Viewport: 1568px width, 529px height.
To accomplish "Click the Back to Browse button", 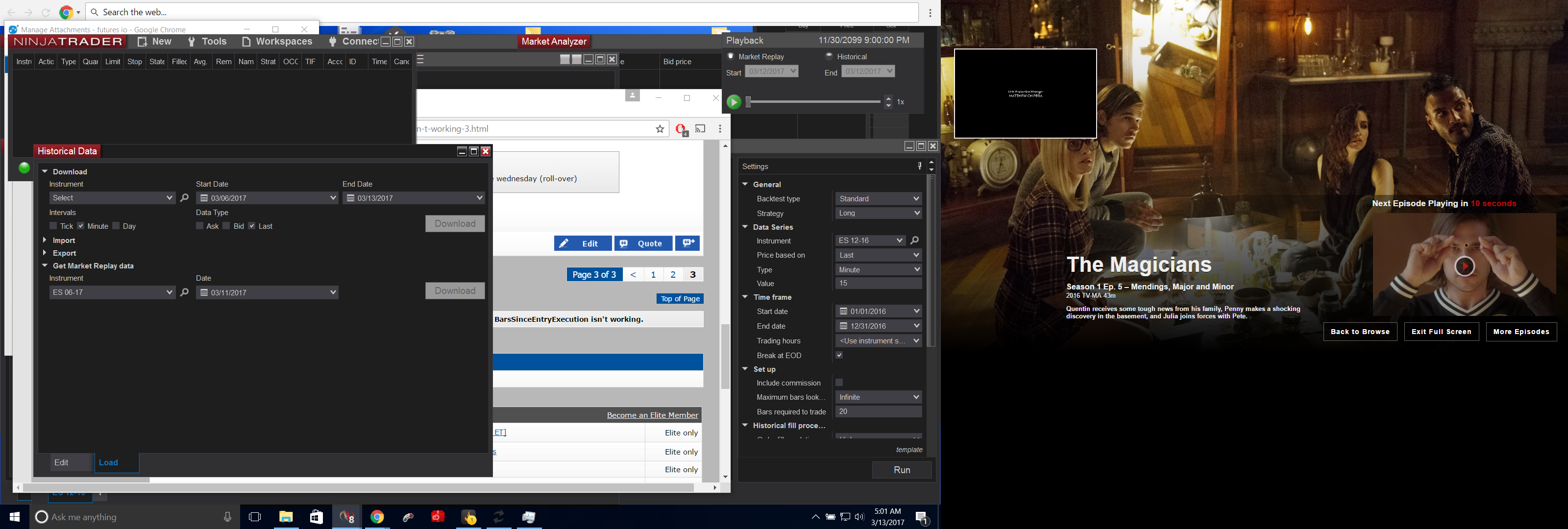I will 1360,332.
